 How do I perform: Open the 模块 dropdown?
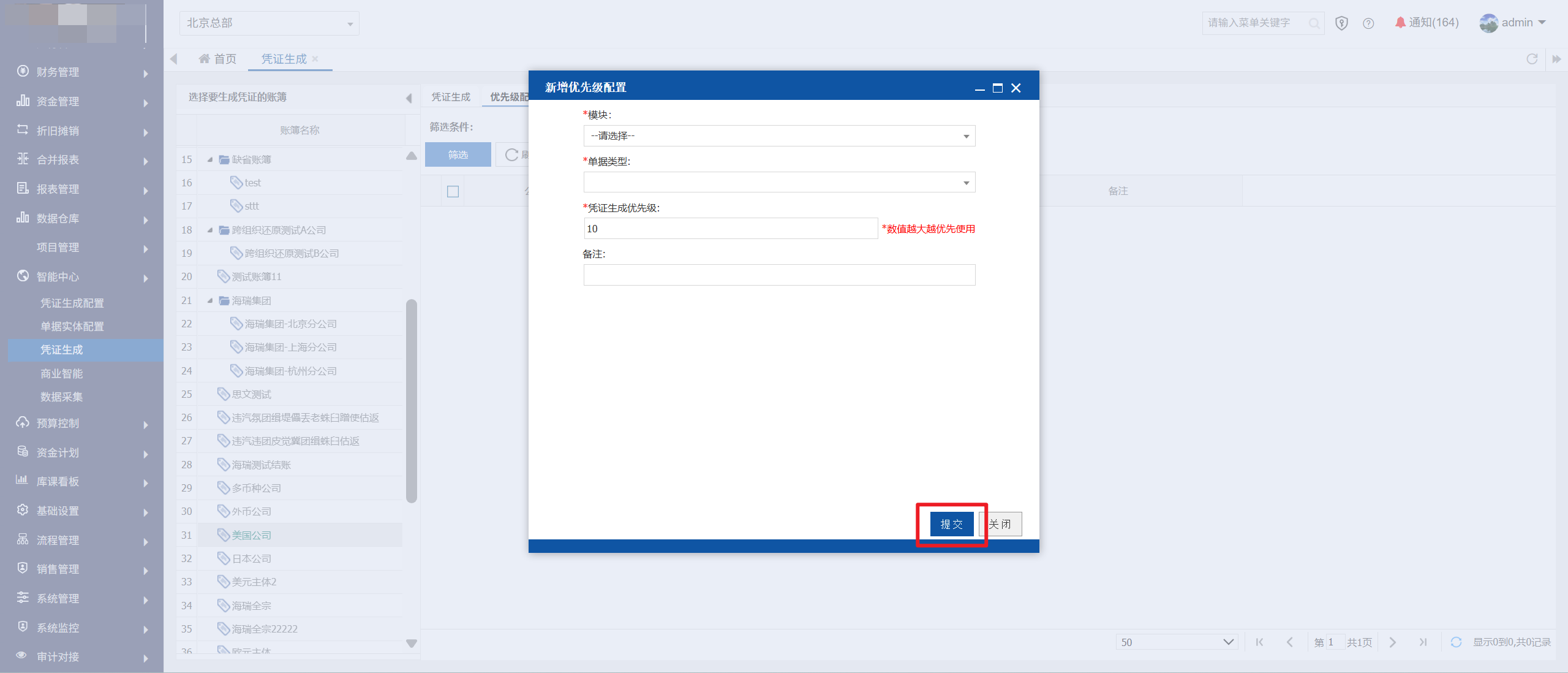(x=779, y=135)
